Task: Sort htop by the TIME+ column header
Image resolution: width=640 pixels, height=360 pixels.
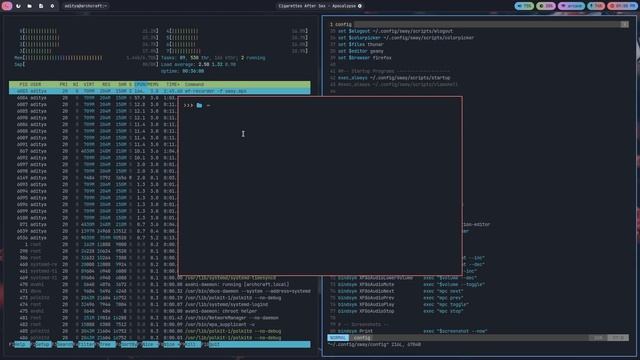Action: [173, 84]
